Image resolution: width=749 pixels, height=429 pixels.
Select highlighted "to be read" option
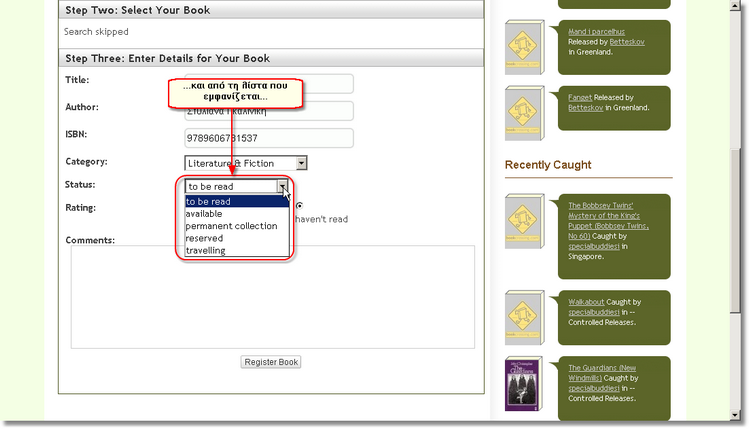pos(208,202)
